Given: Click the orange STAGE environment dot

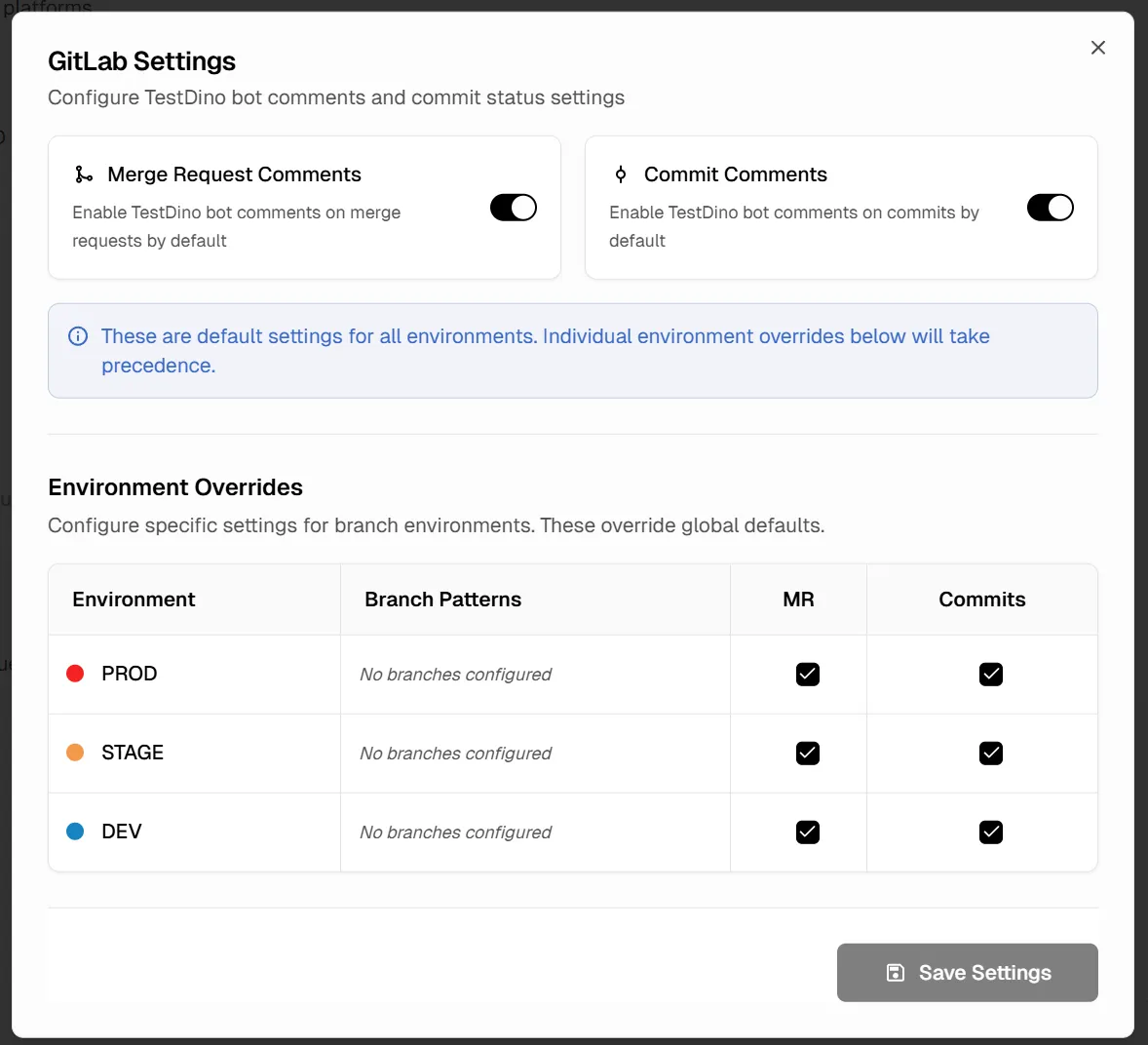Looking at the screenshot, I should (x=75, y=753).
